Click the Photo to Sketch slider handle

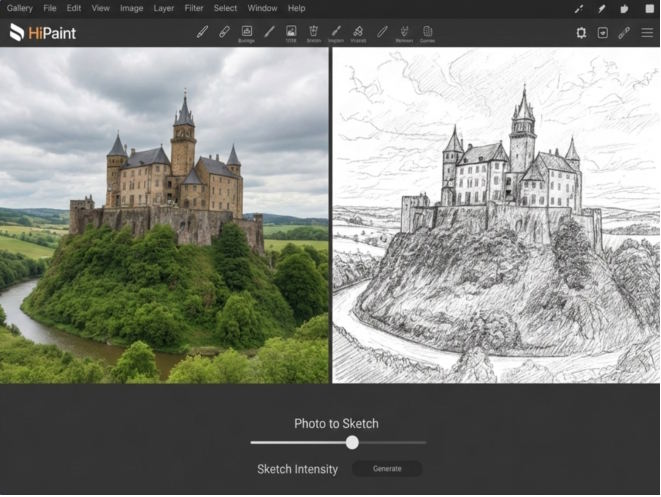tap(352, 443)
